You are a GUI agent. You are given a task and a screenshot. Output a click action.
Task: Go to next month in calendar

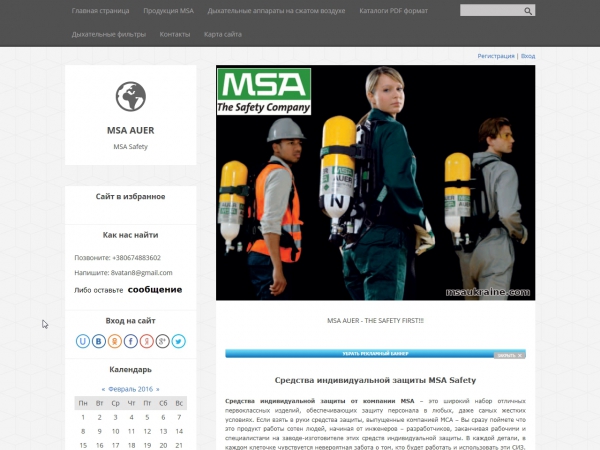click(158, 389)
